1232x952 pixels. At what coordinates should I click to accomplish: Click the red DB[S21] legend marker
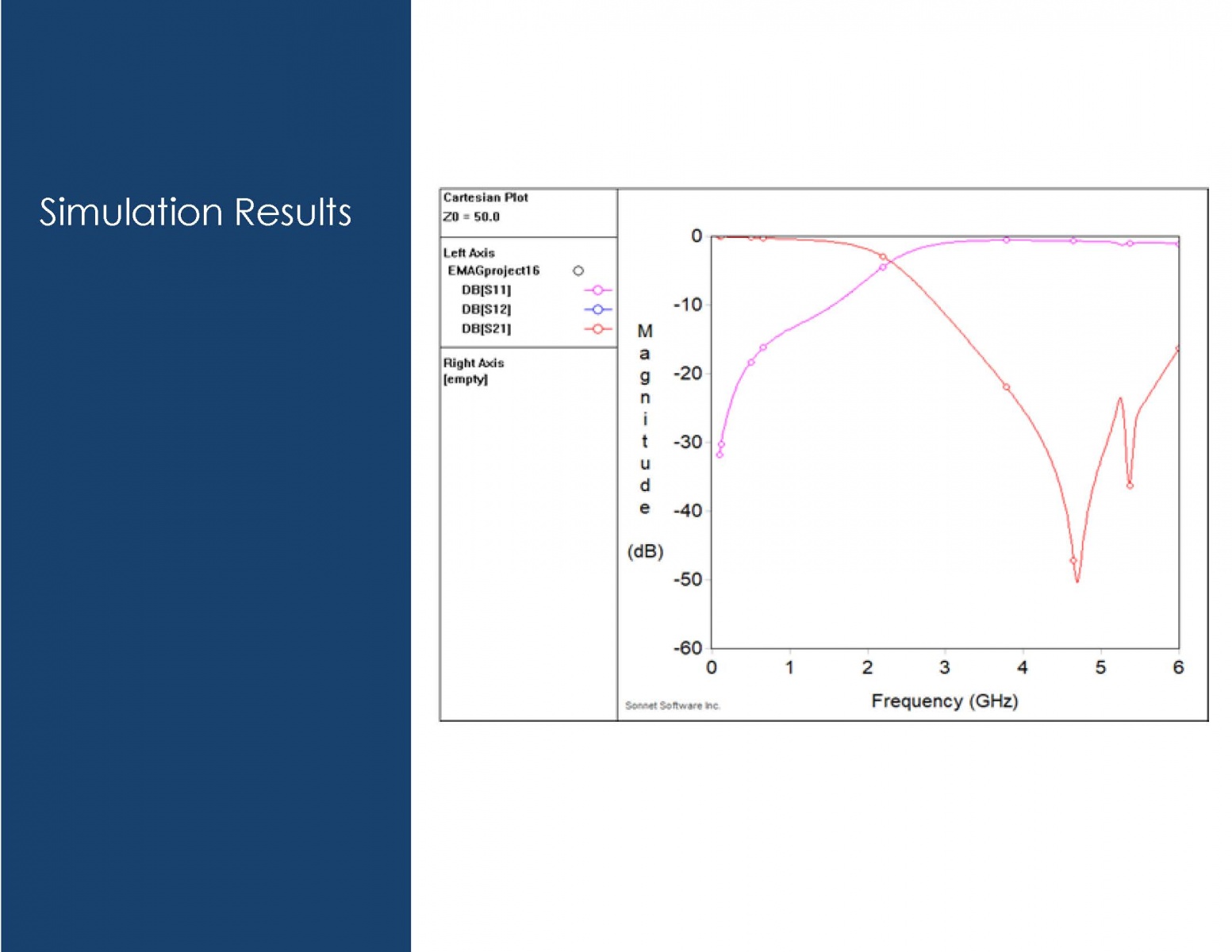(597, 329)
